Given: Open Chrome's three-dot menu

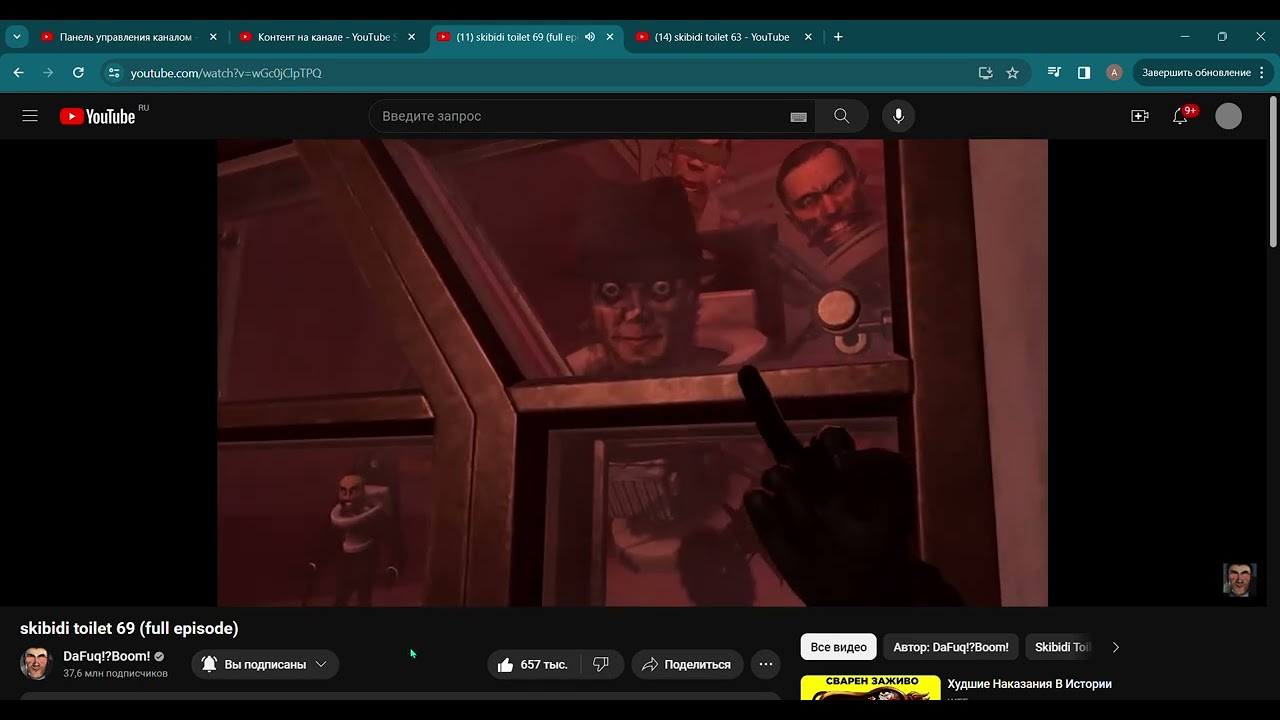Looking at the screenshot, I should 1262,73.
